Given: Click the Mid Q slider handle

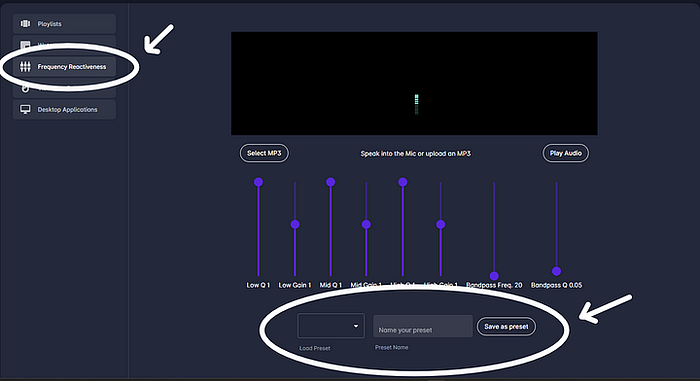Looking at the screenshot, I should click(x=331, y=182).
